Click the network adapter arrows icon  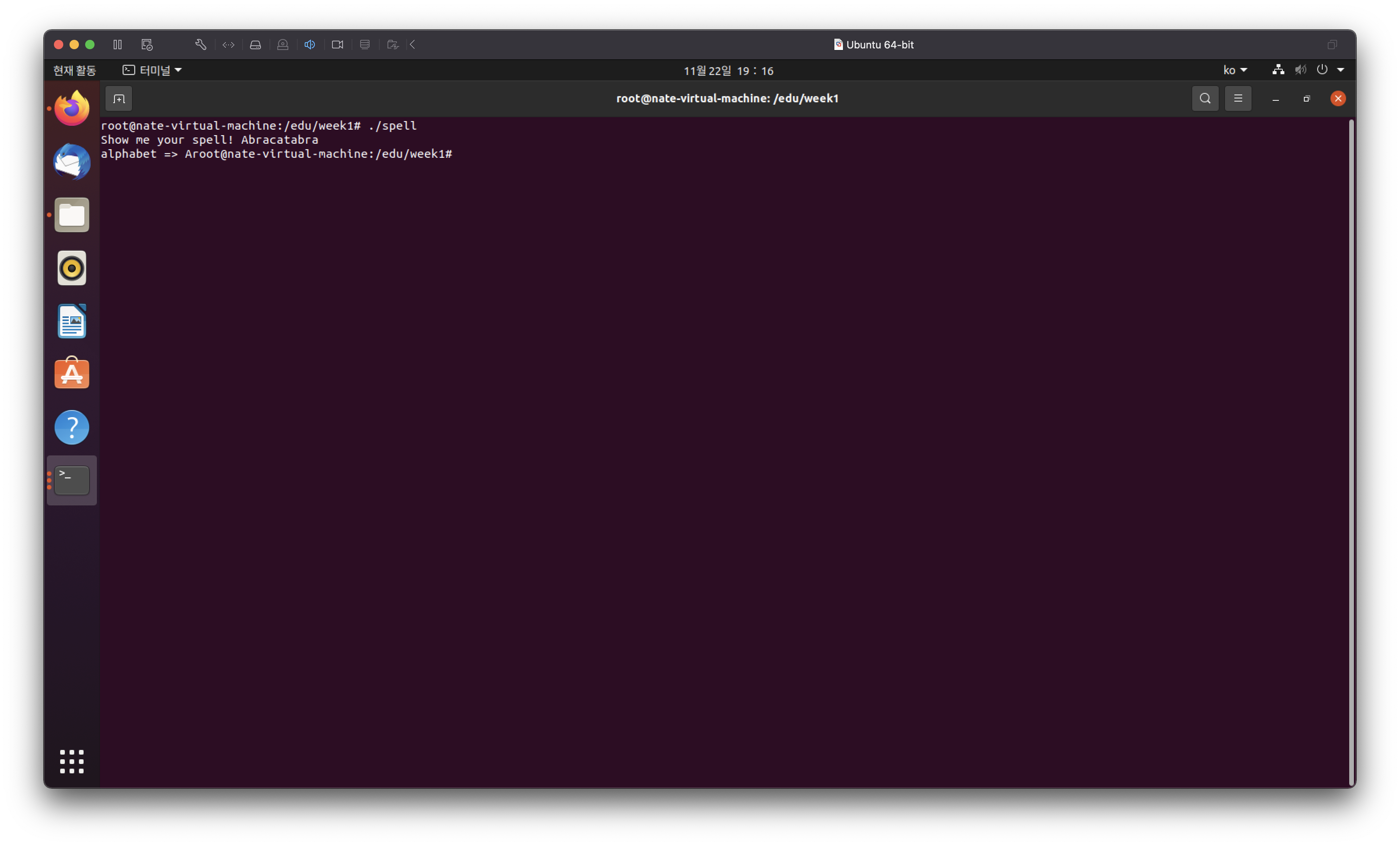[x=229, y=44]
